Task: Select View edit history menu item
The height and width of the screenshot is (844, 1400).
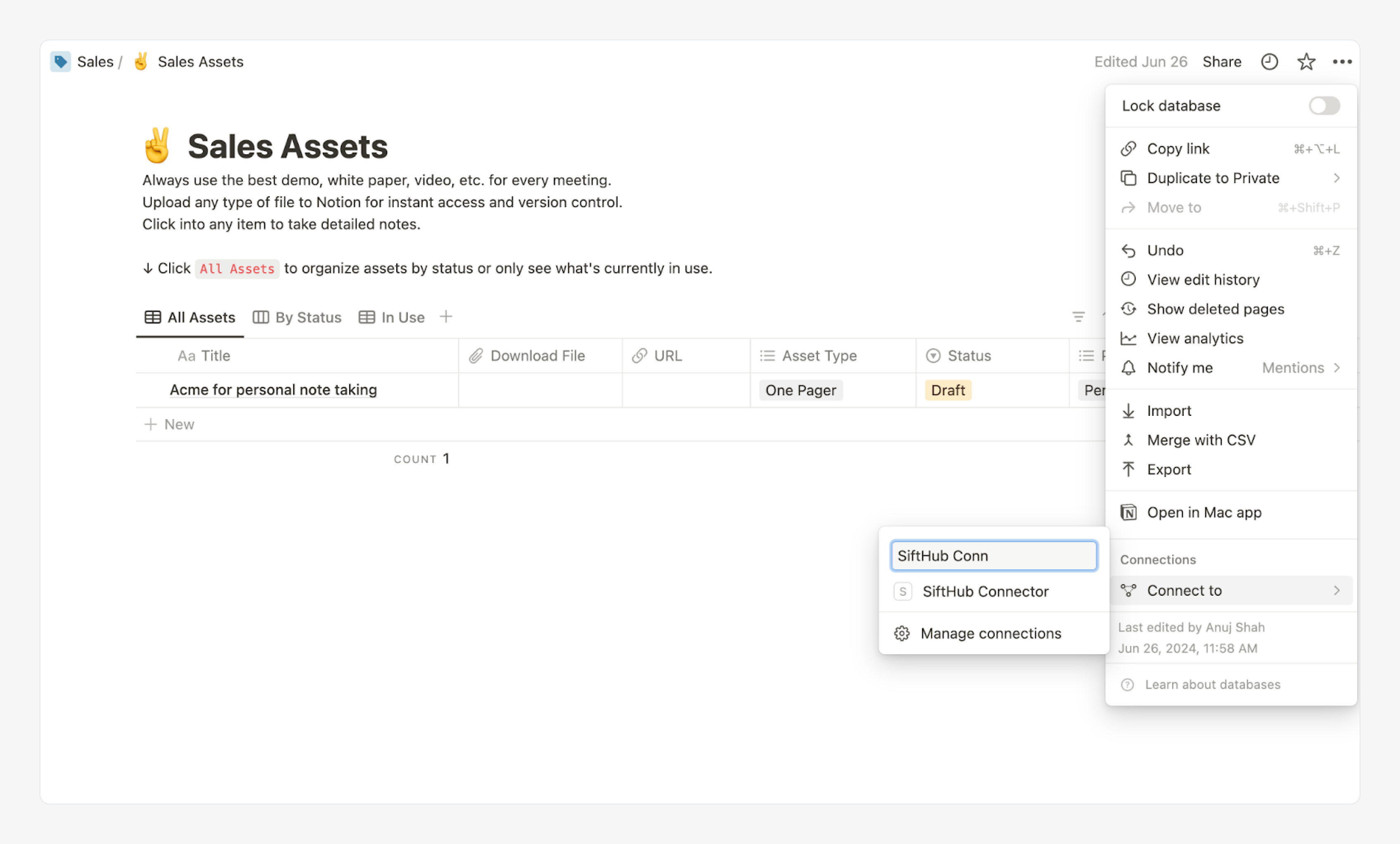Action: (x=1203, y=279)
